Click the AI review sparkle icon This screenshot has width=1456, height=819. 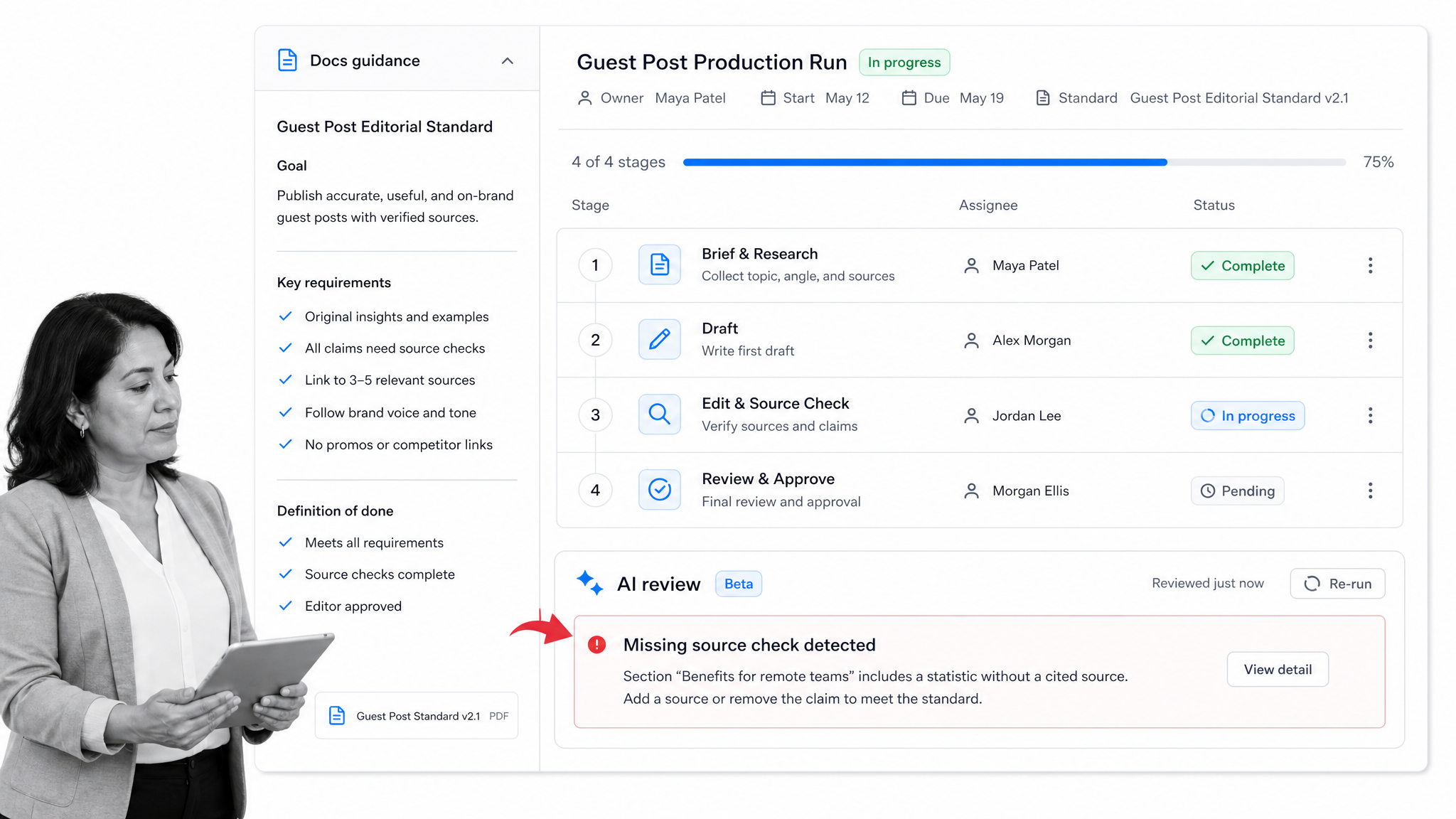coord(590,583)
